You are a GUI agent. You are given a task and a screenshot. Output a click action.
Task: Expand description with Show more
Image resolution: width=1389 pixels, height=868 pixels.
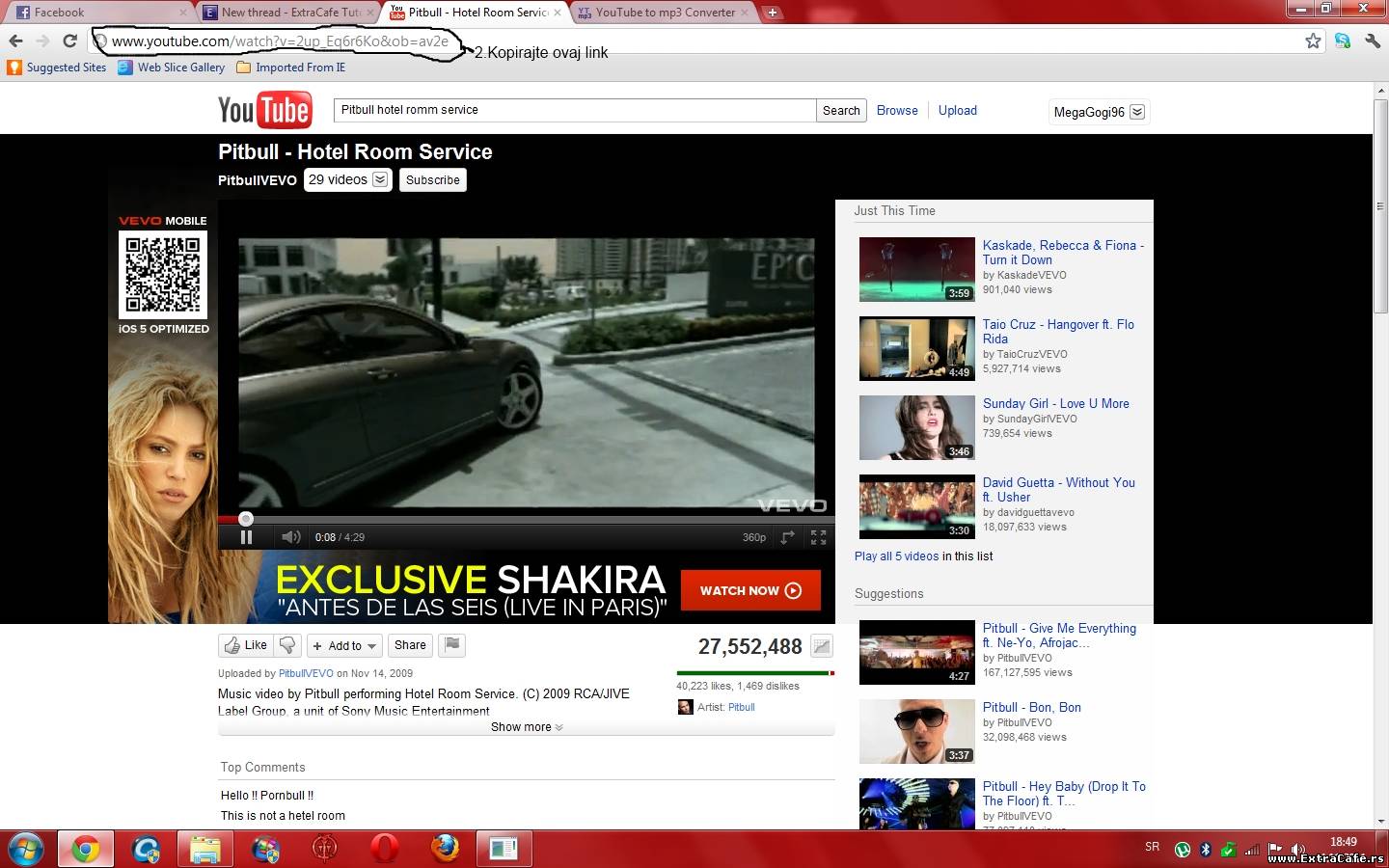(x=526, y=727)
